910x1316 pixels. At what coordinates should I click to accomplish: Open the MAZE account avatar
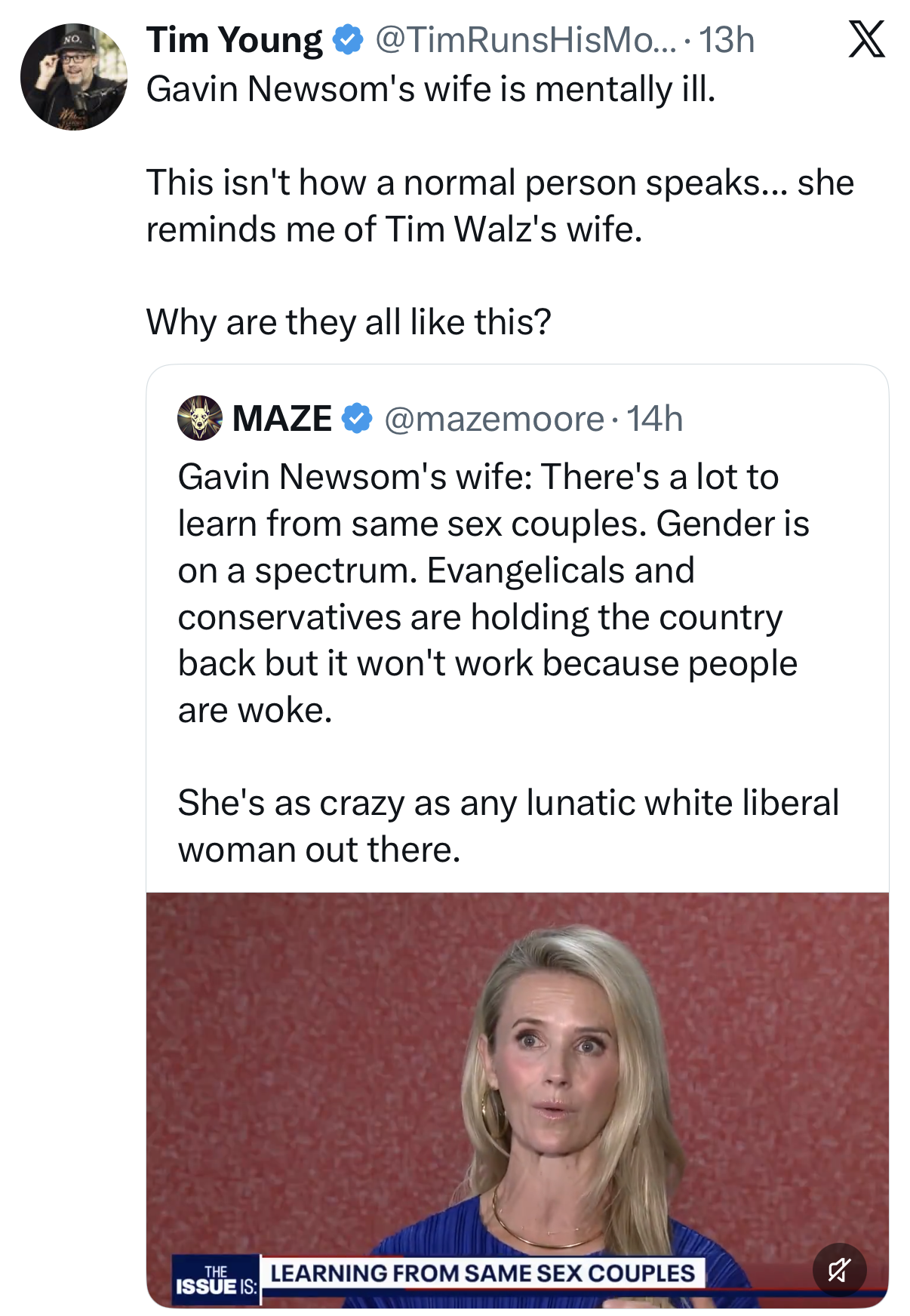click(199, 418)
